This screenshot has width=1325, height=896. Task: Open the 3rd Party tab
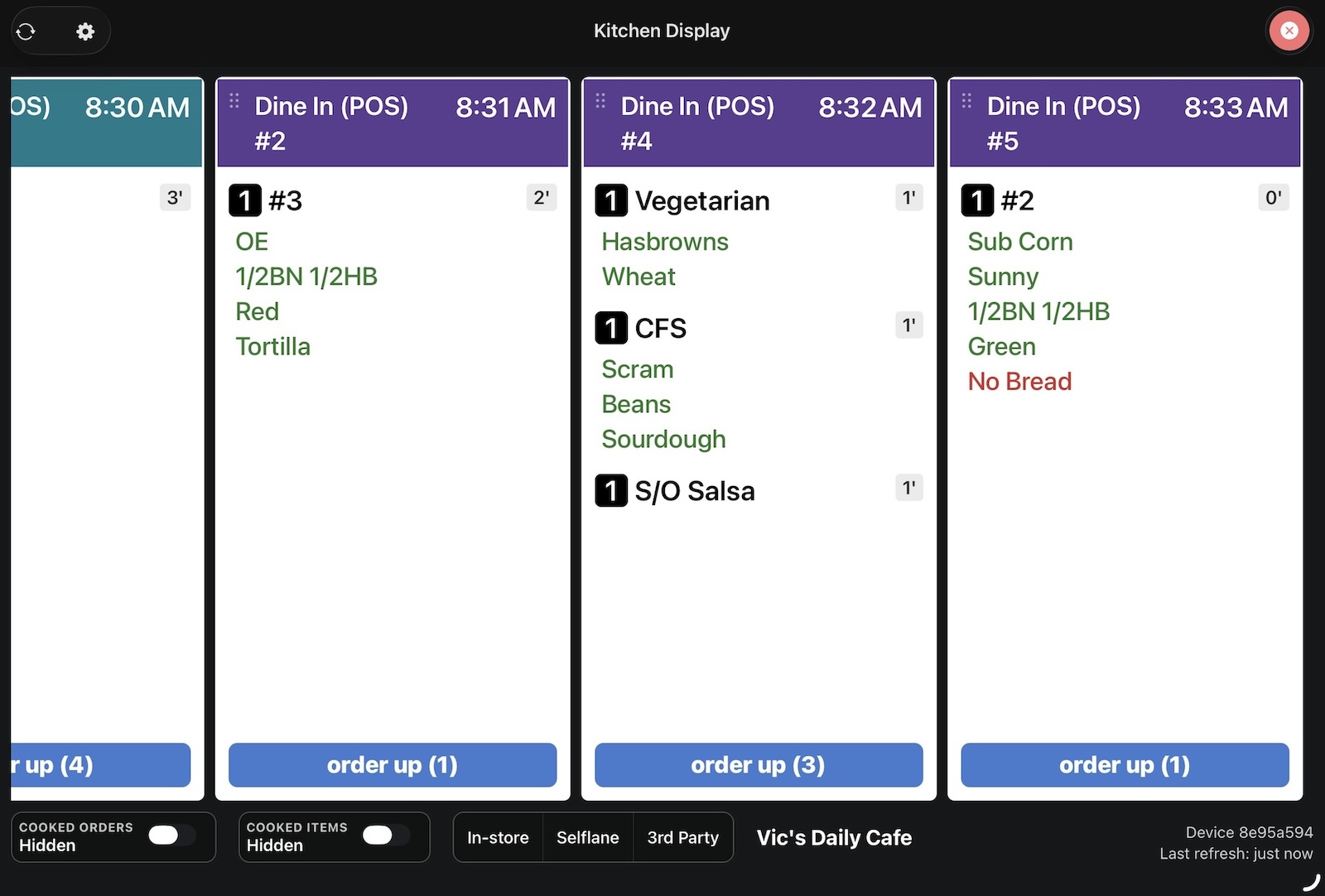[x=683, y=837]
